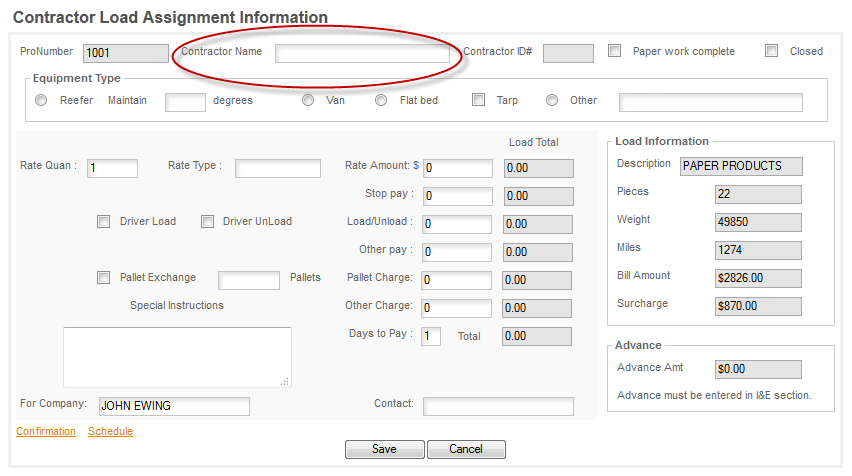Check the Driver UnLoad box

click(207, 222)
